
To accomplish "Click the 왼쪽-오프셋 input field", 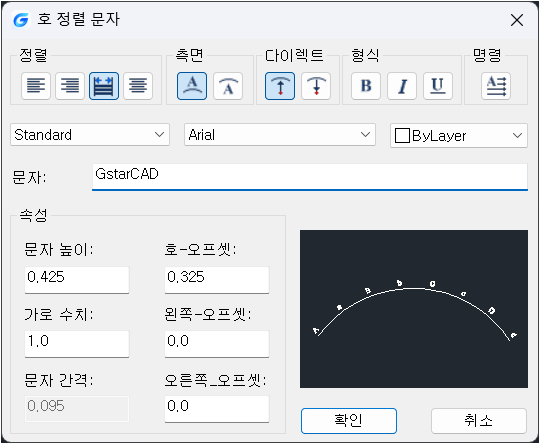I will click(x=217, y=344).
